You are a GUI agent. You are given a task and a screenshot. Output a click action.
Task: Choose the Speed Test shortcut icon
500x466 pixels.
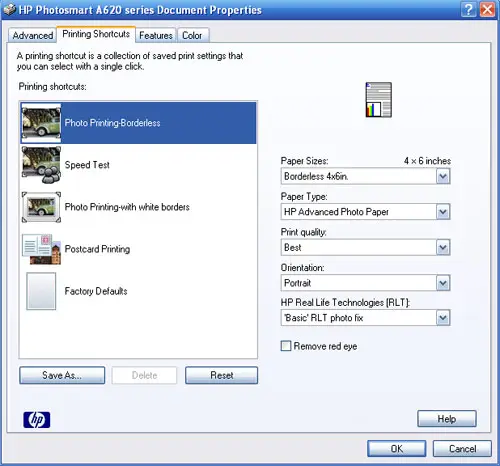click(41, 165)
